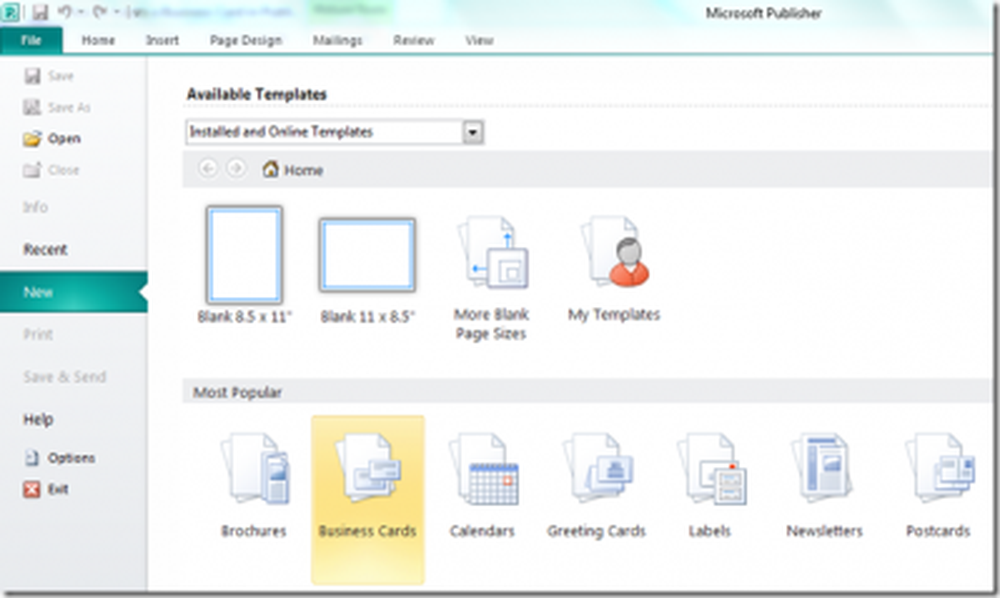Click Exit in the backstage menu
The width and height of the screenshot is (1000, 598).
tap(60, 490)
